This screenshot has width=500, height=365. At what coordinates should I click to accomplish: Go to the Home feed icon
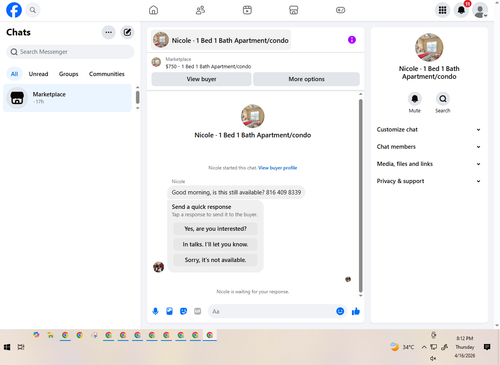pyautogui.click(x=153, y=10)
